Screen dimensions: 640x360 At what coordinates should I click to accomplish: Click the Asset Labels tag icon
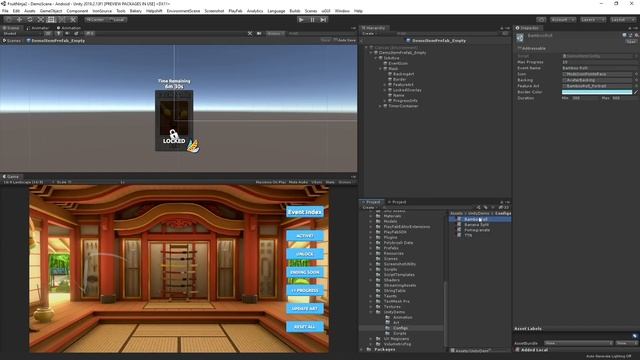[635, 336]
